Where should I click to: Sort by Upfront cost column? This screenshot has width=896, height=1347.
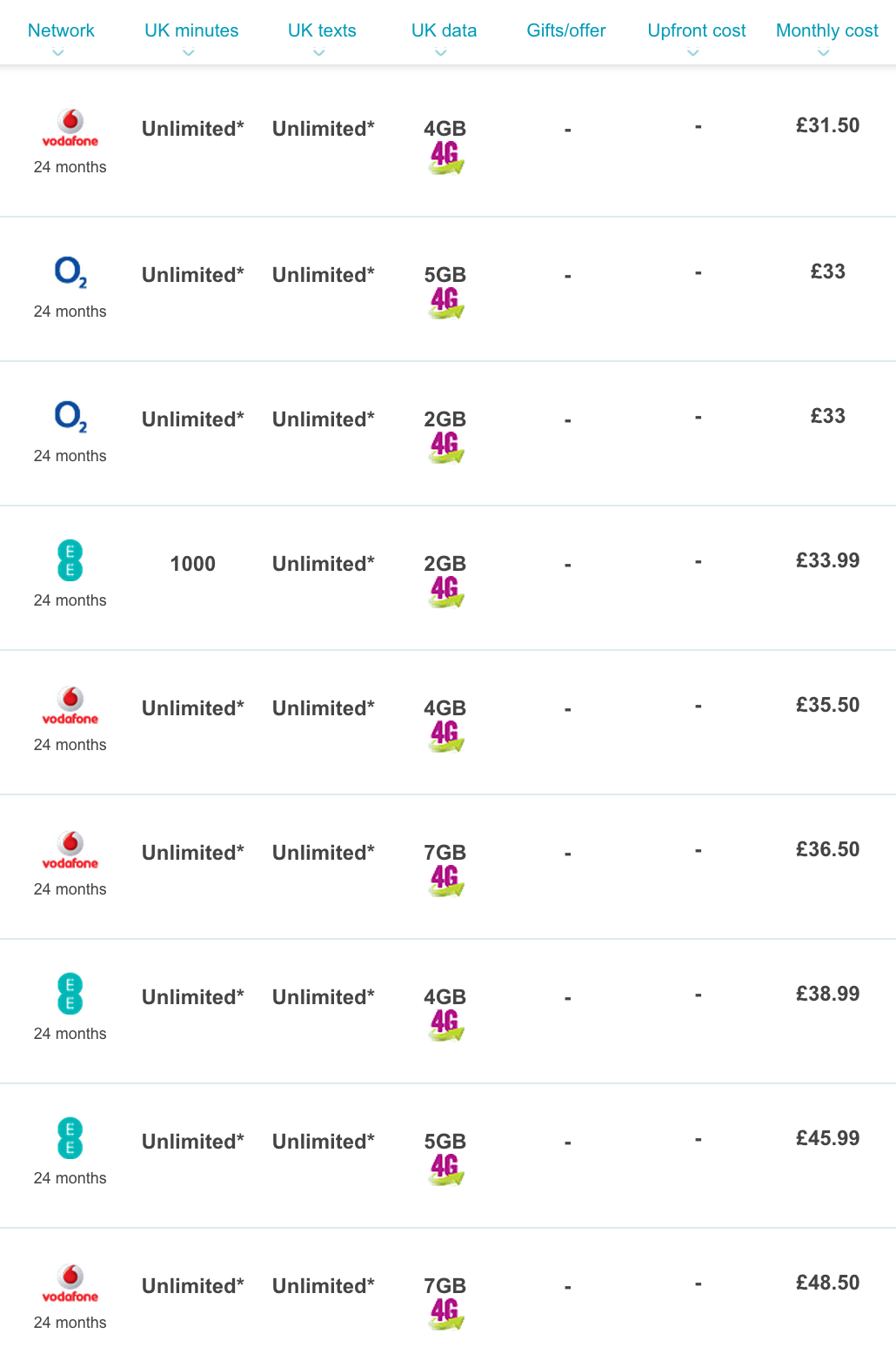click(697, 30)
